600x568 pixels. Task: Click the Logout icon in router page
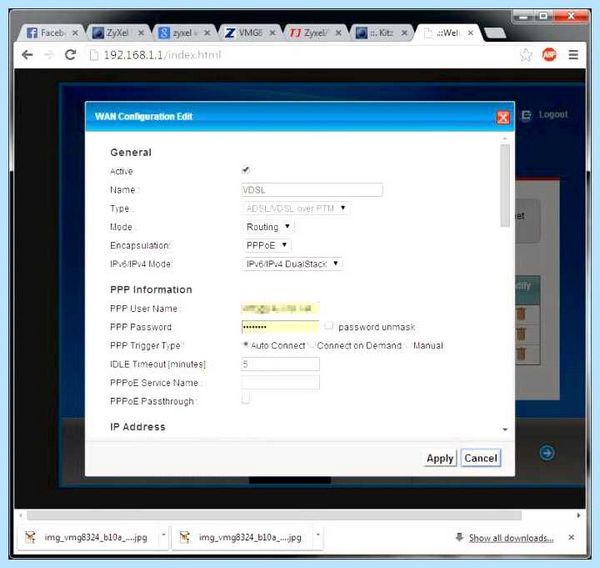[x=527, y=115]
